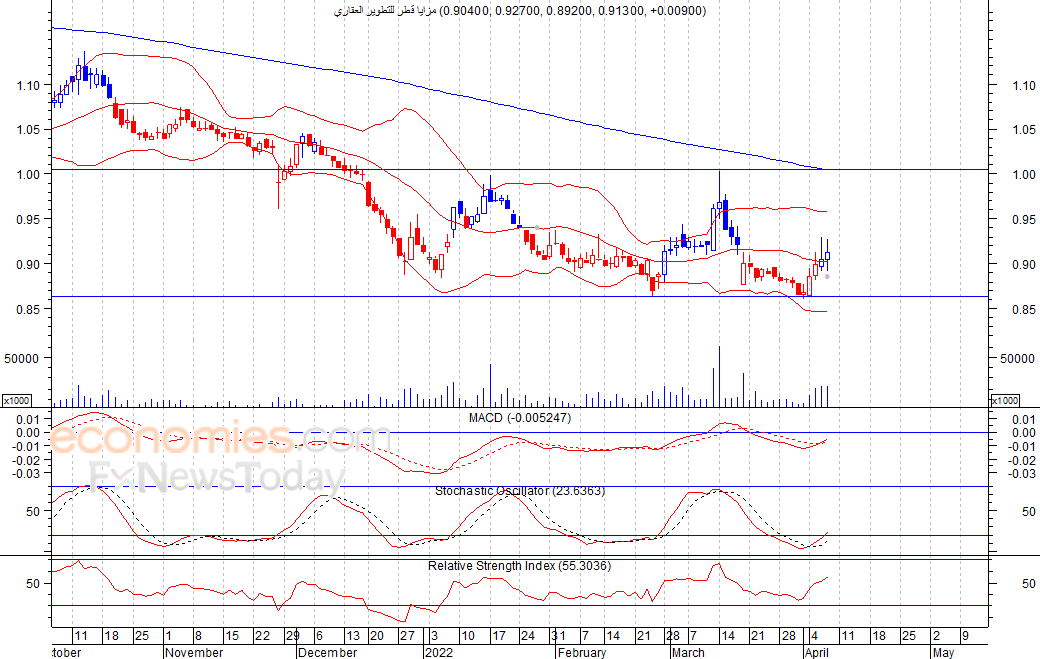Click the Relative Strength Index label
The height and width of the screenshot is (659, 1040).
519,566
